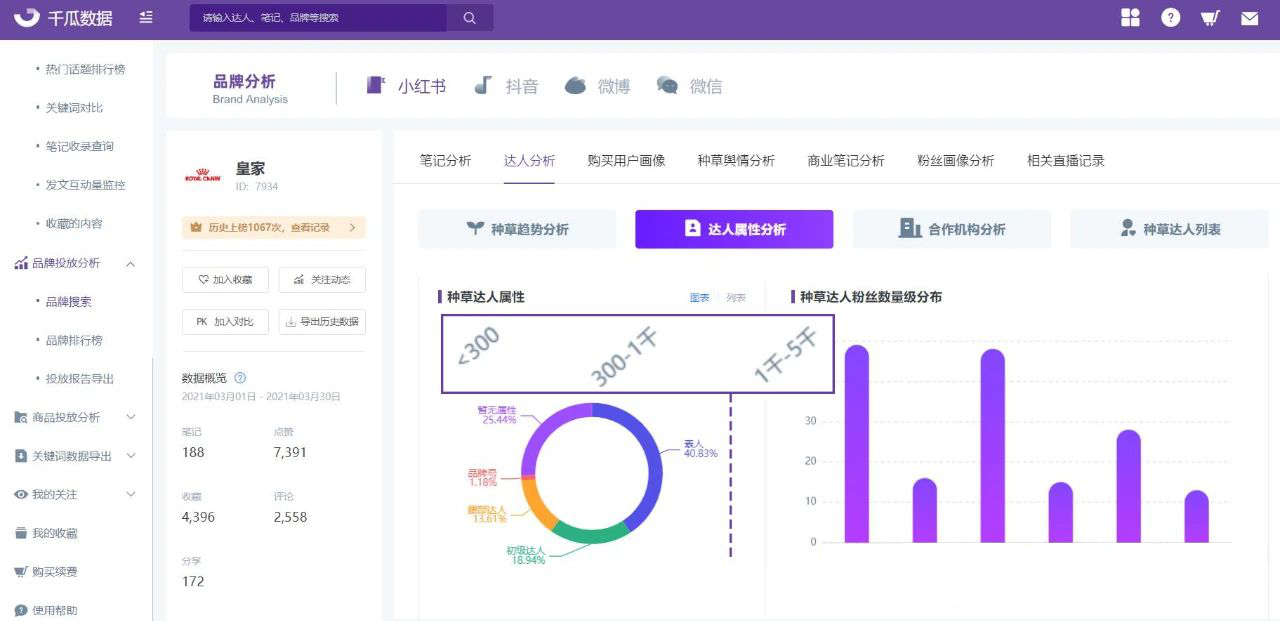Open the apps grid icon in the top bar
1280x621 pixels.
coord(1131,18)
